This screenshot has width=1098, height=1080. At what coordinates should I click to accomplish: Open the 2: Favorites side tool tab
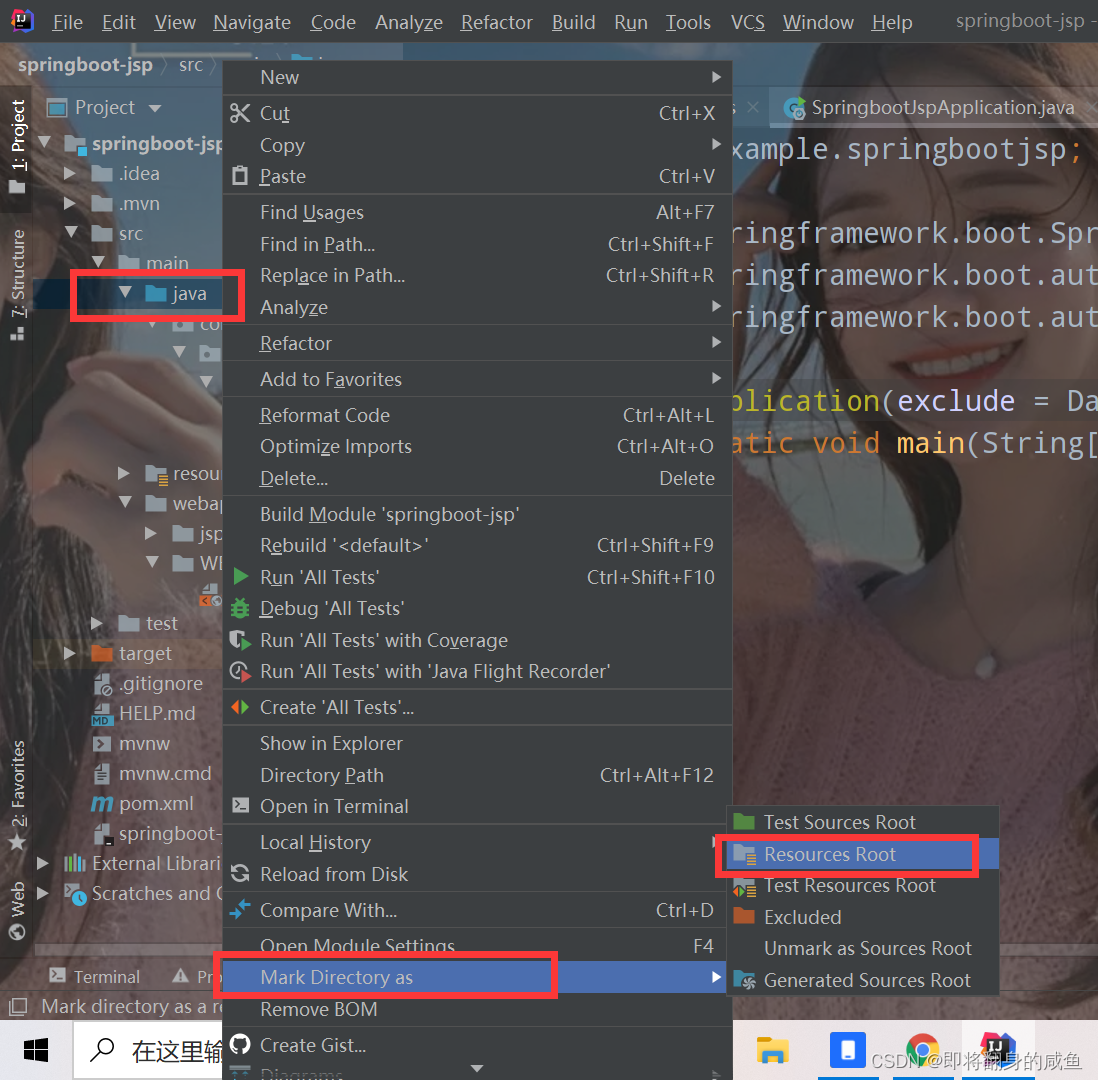point(18,794)
